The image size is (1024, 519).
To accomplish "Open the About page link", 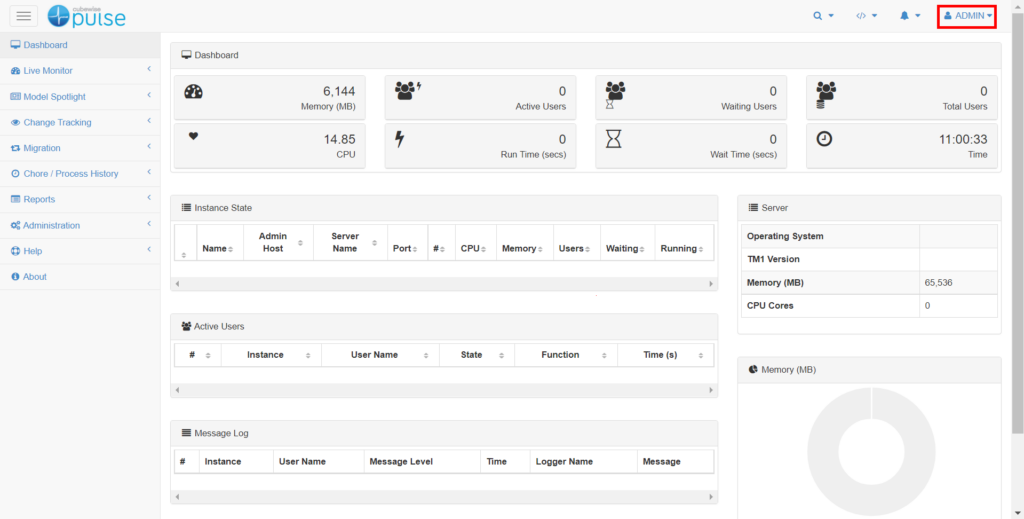I will click(x=34, y=277).
